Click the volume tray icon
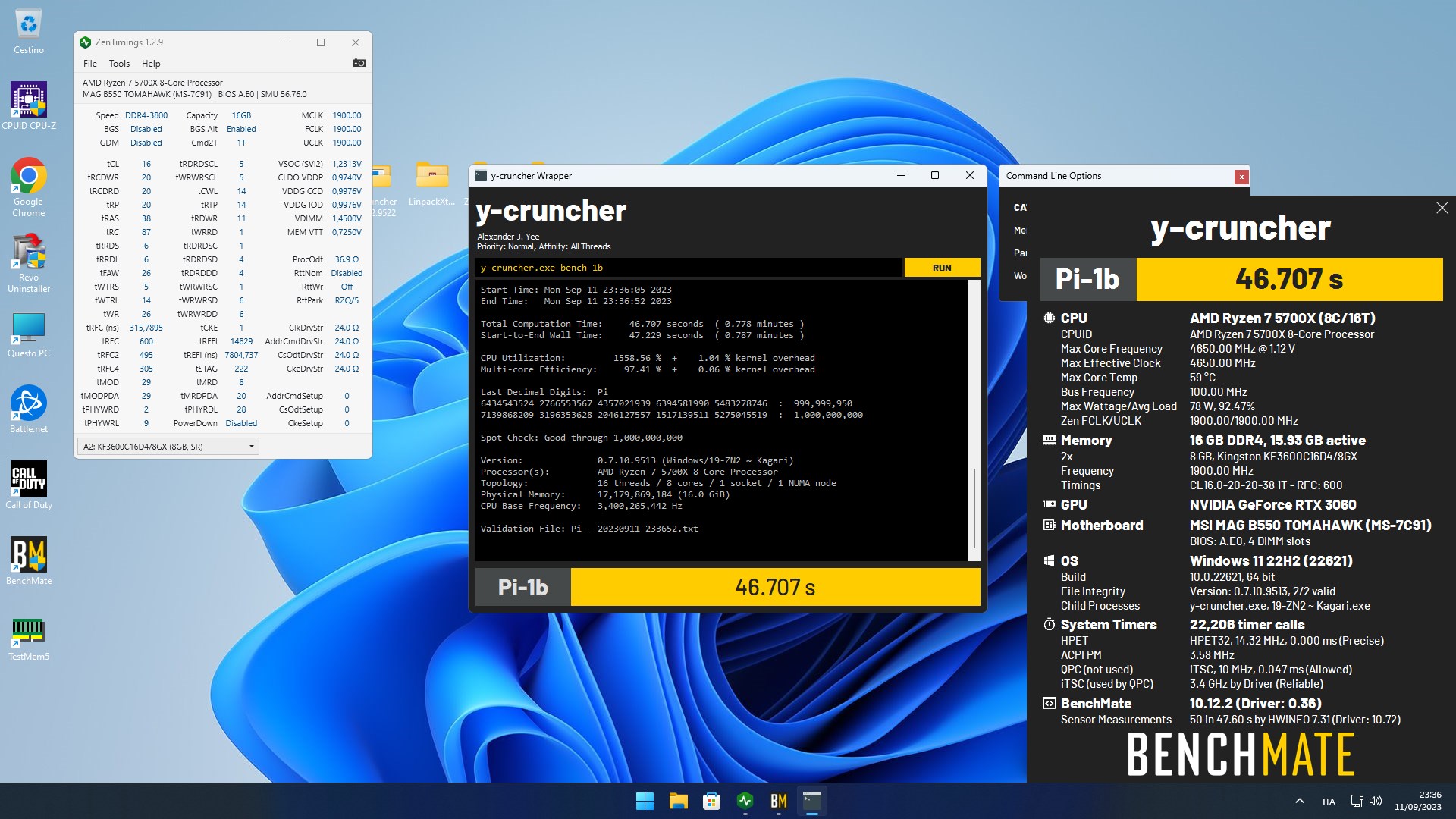The image size is (1456, 819). click(1376, 801)
